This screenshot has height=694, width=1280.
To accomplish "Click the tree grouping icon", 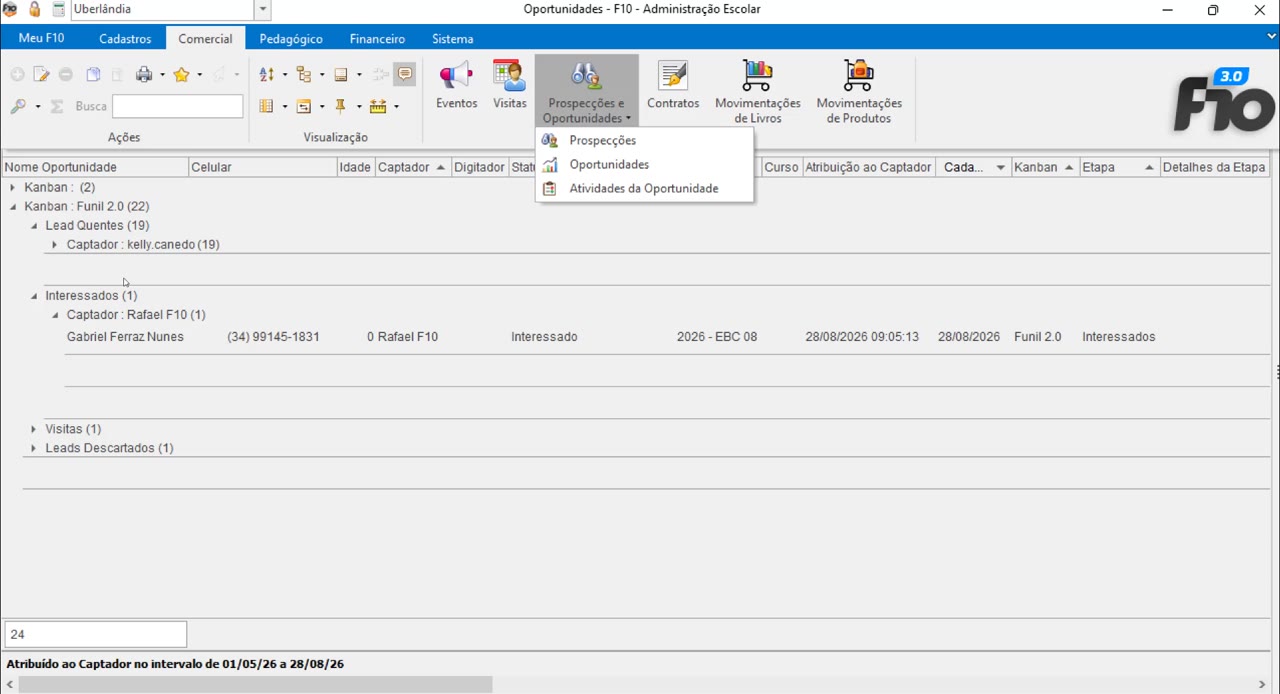I will click(304, 75).
